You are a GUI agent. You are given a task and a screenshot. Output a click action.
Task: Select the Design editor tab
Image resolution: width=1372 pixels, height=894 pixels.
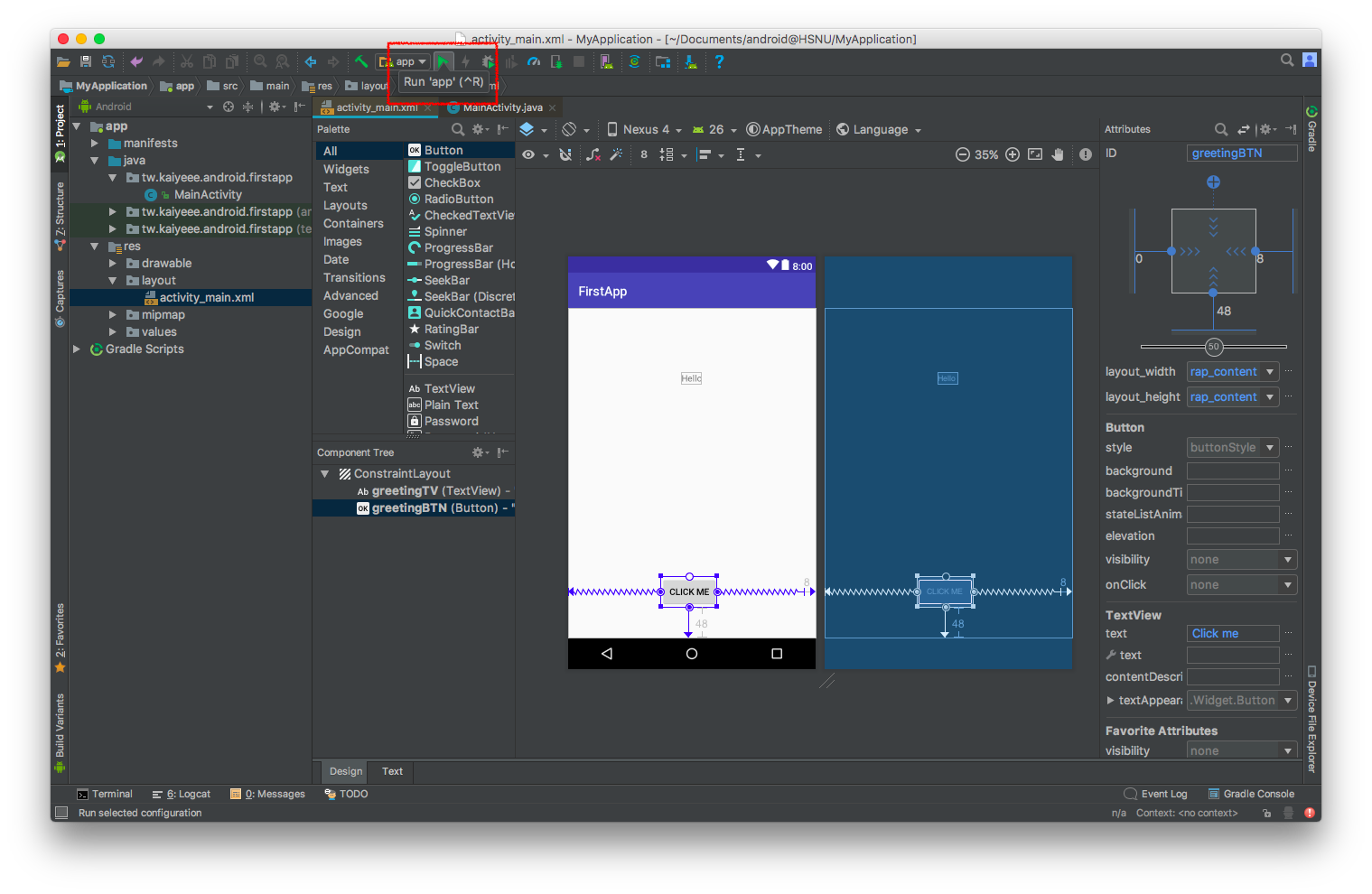pos(345,771)
